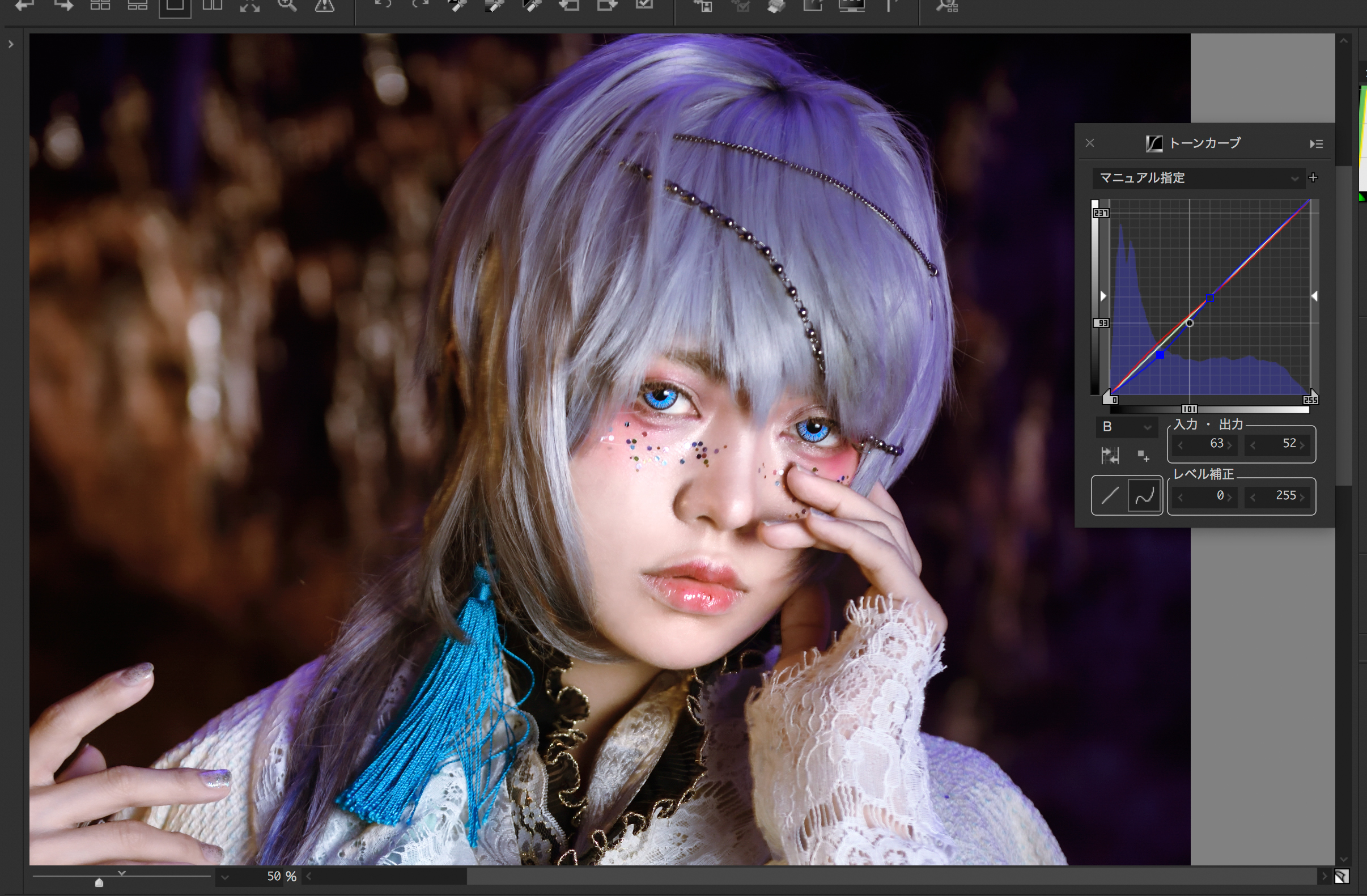Click the add curve point icon

tap(1143, 457)
